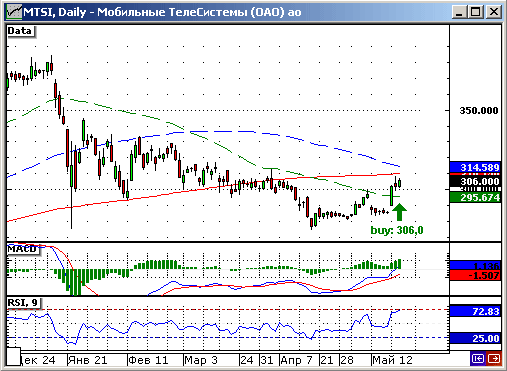The width and height of the screenshot is (507, 371).
Task: Click the green buy arrow marker on chart
Action: coord(399,212)
